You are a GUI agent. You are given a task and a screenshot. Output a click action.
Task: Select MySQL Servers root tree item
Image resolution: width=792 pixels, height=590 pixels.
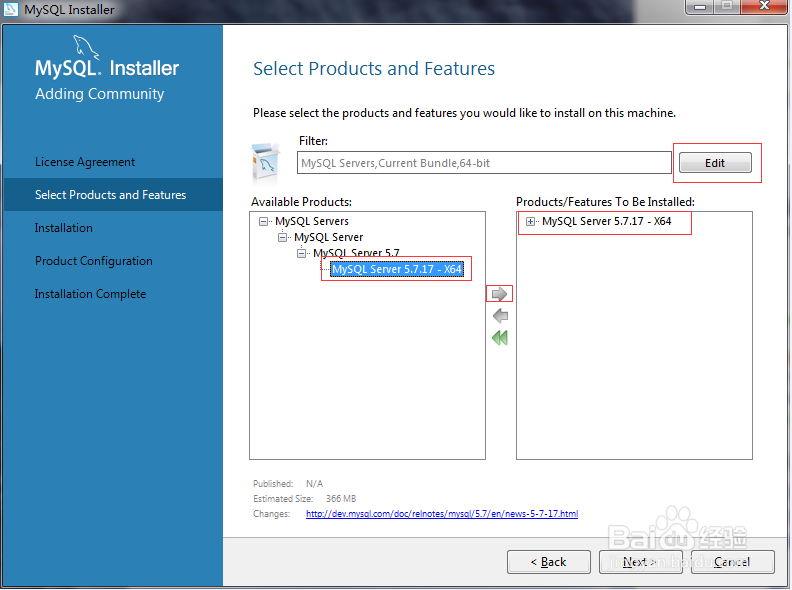312,221
